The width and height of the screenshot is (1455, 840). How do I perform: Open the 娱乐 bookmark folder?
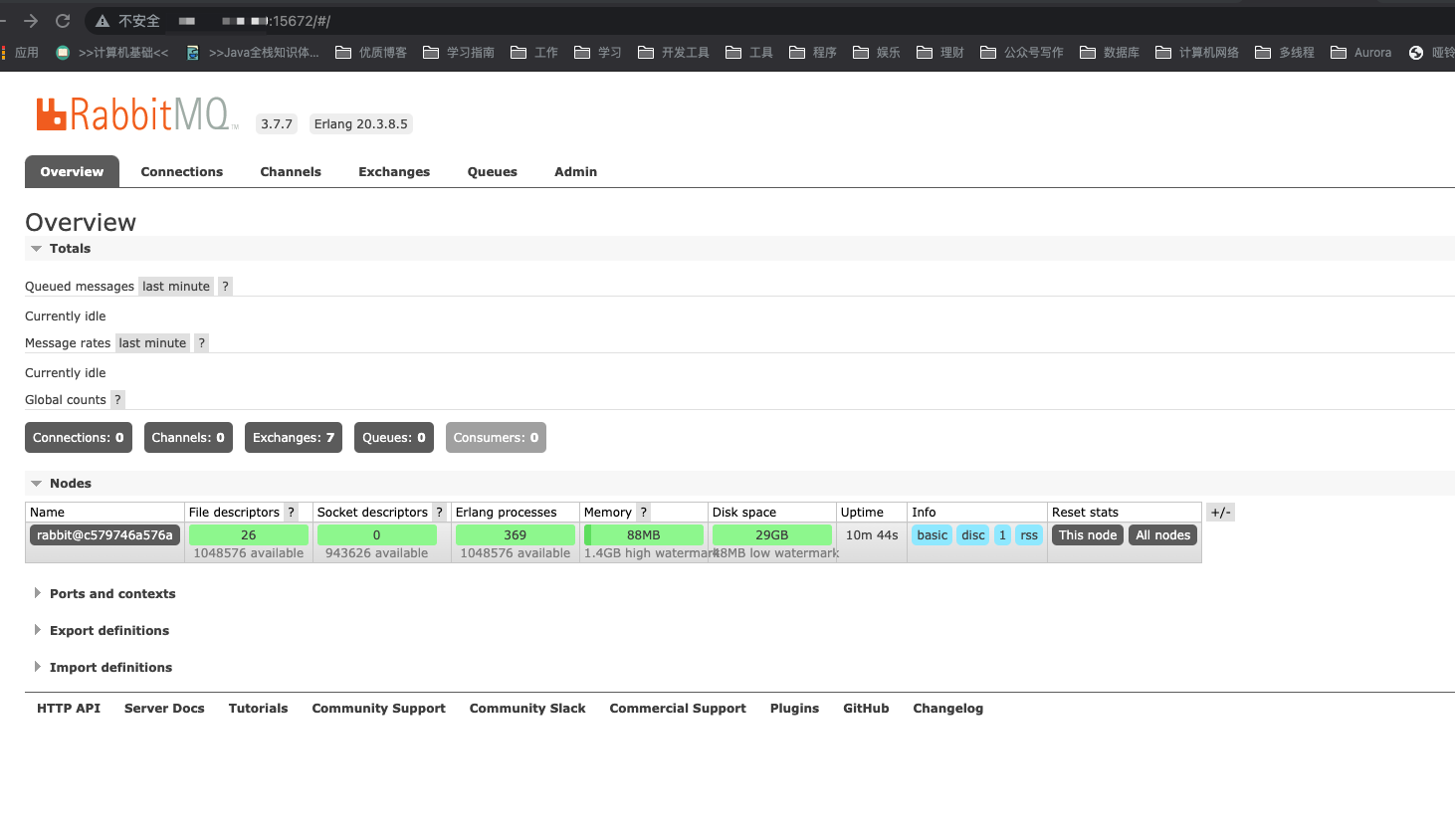pos(877,53)
